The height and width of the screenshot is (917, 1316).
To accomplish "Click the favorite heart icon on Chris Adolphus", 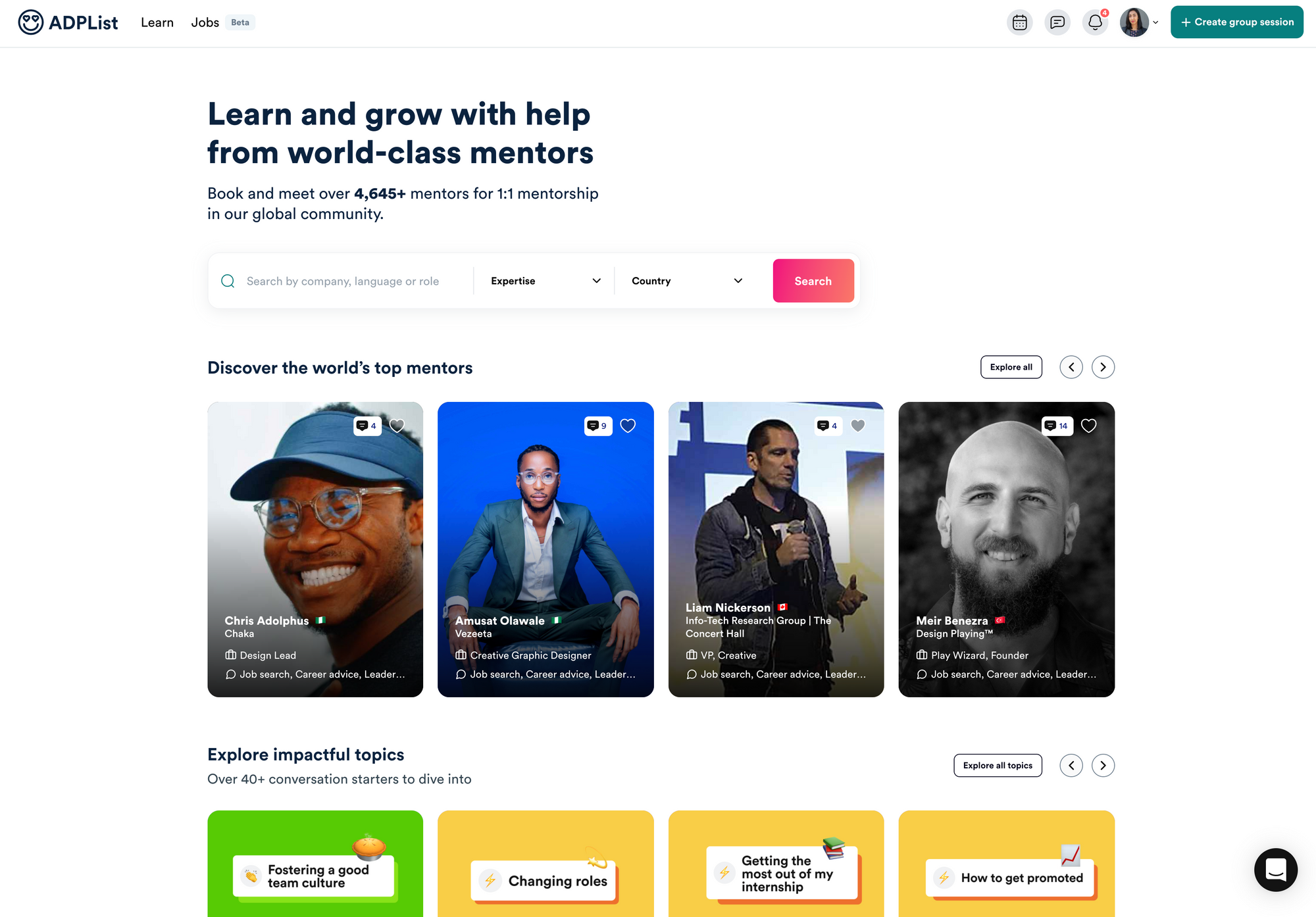I will click(x=397, y=425).
